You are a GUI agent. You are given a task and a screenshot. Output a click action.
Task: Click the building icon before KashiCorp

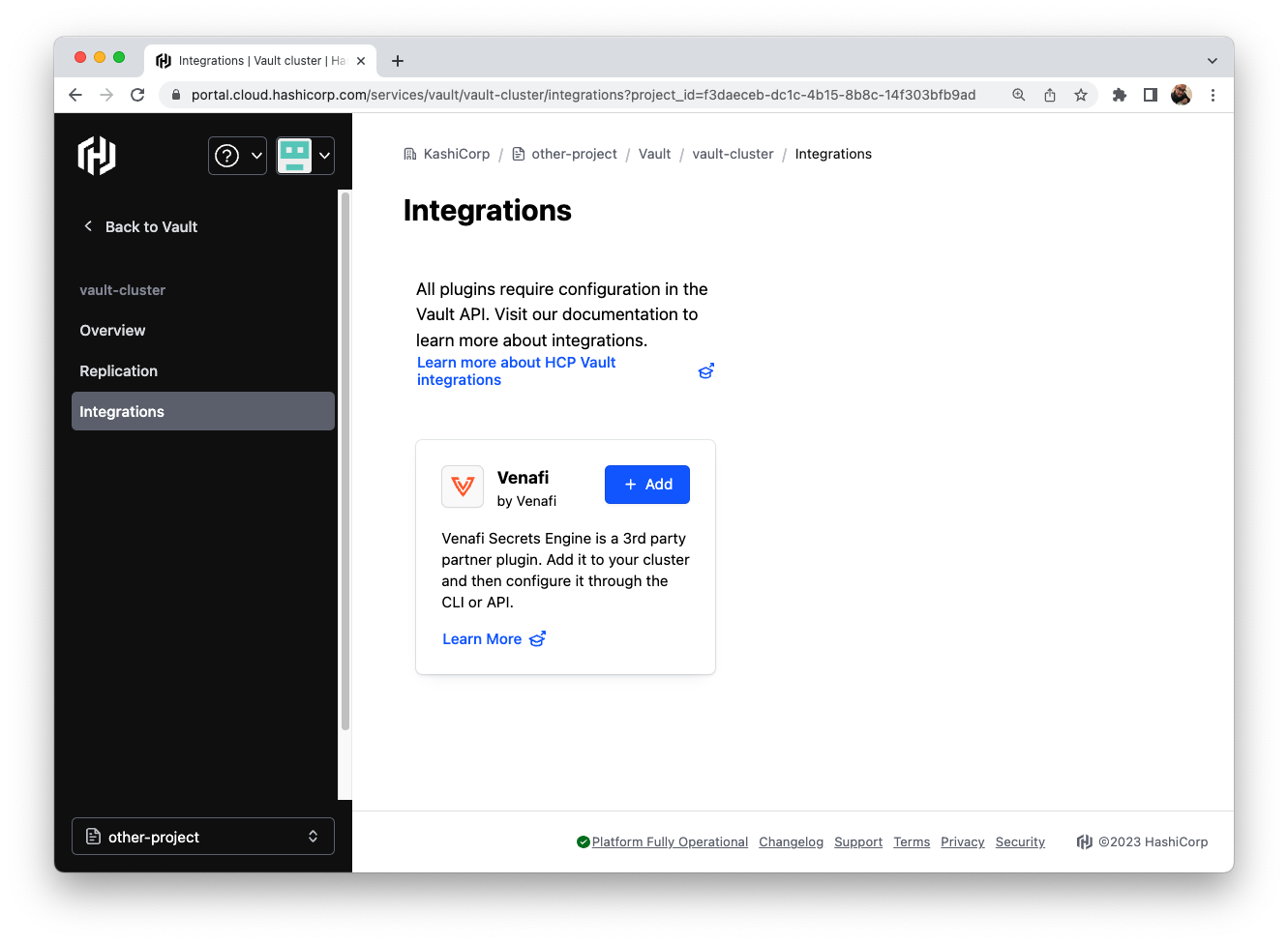click(410, 154)
